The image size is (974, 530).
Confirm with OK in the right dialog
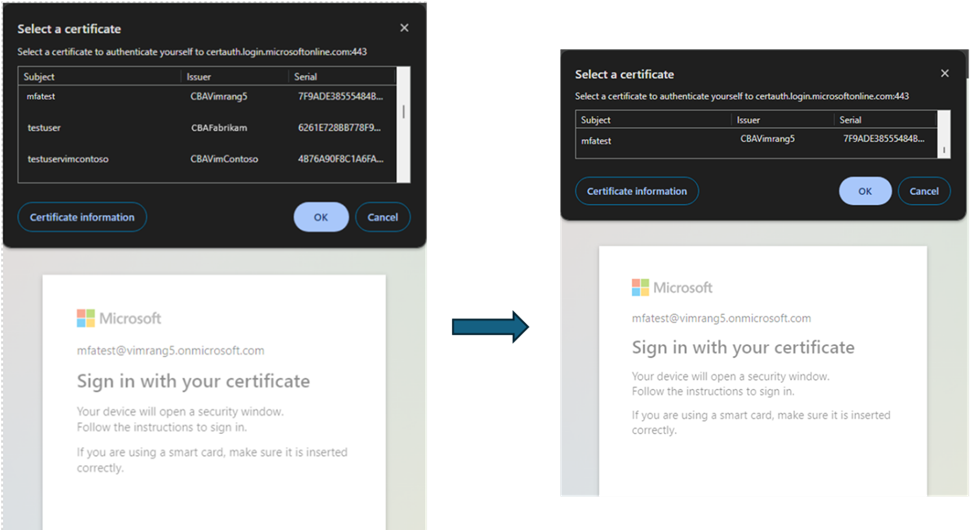click(x=865, y=191)
